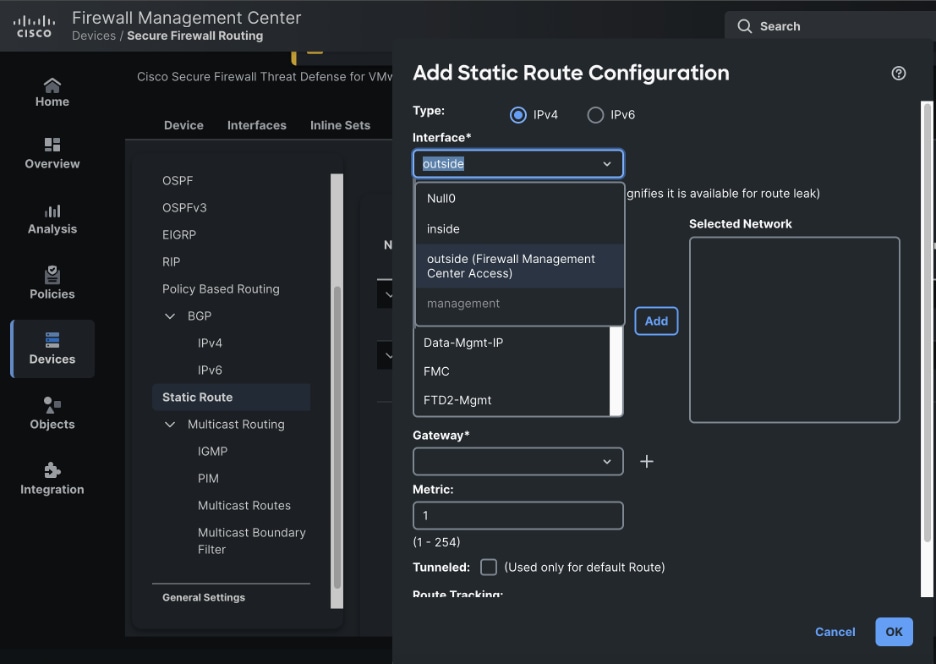Open the Integration puzzle icon
Image resolution: width=936 pixels, height=664 pixels.
click(52, 470)
